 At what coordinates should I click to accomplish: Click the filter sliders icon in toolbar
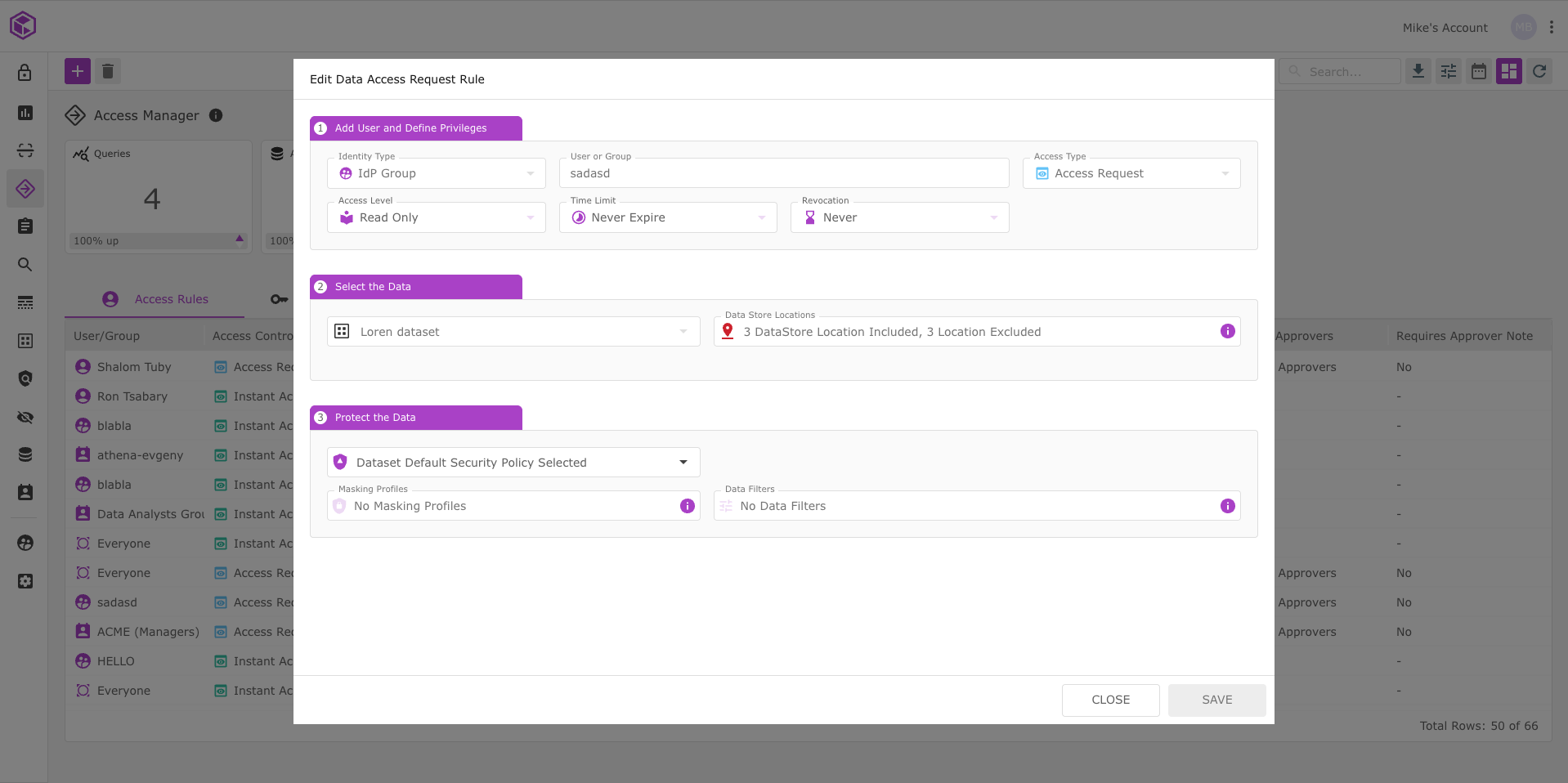click(x=1449, y=71)
